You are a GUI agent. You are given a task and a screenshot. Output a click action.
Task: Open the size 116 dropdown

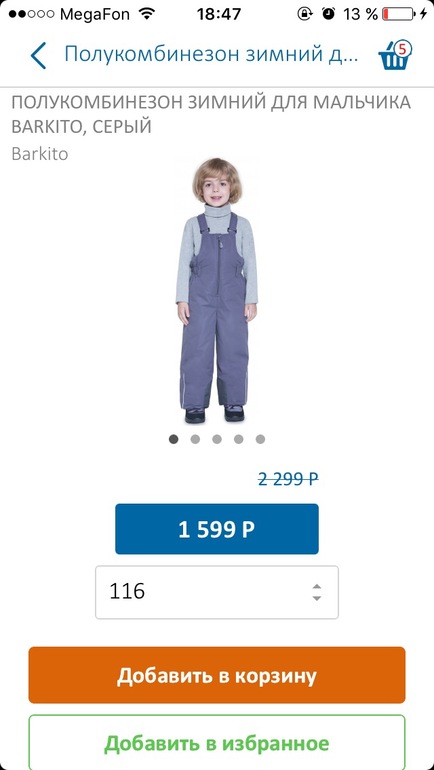[x=217, y=592]
